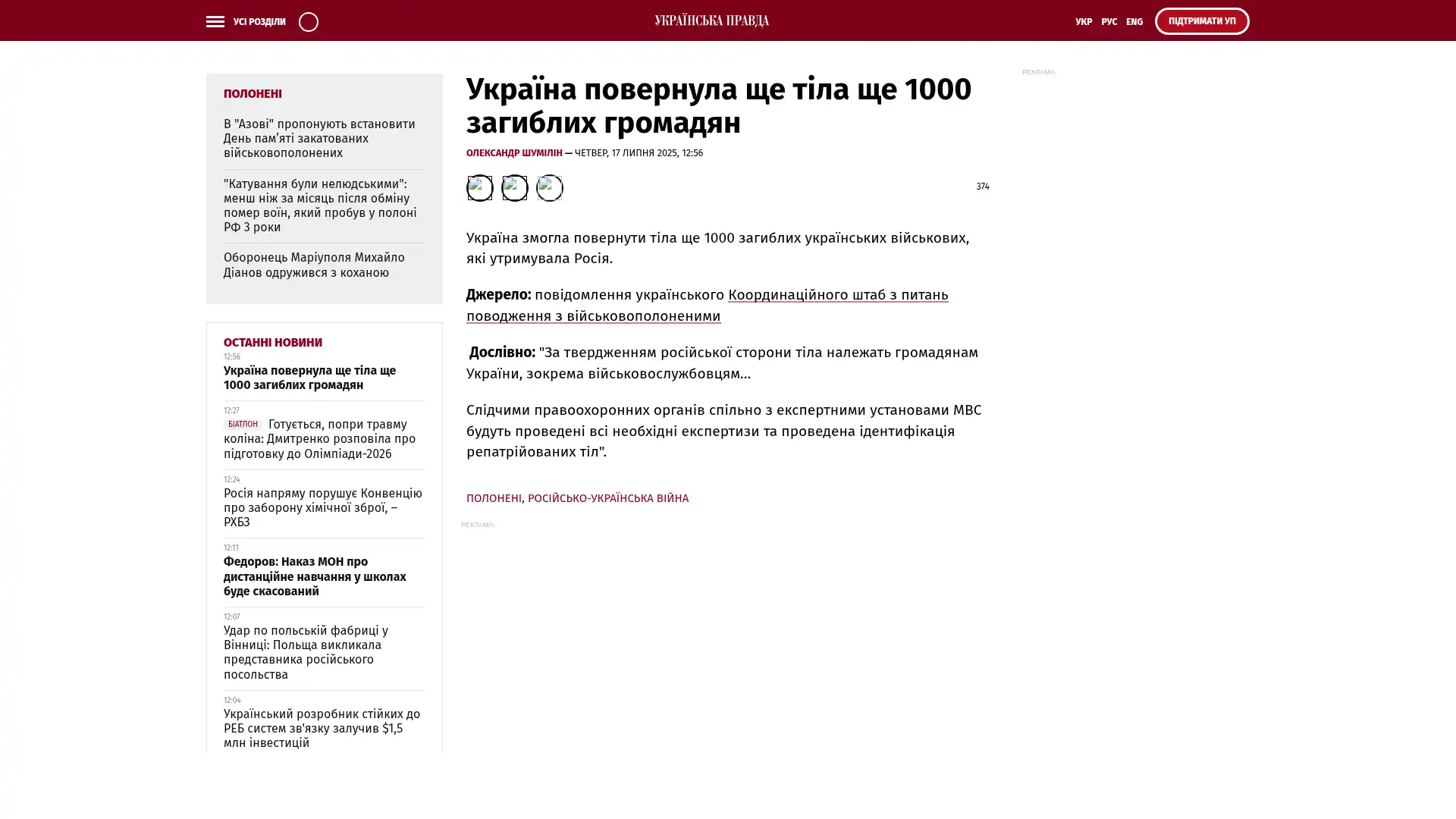Click the second share icon under the byline

(514, 187)
